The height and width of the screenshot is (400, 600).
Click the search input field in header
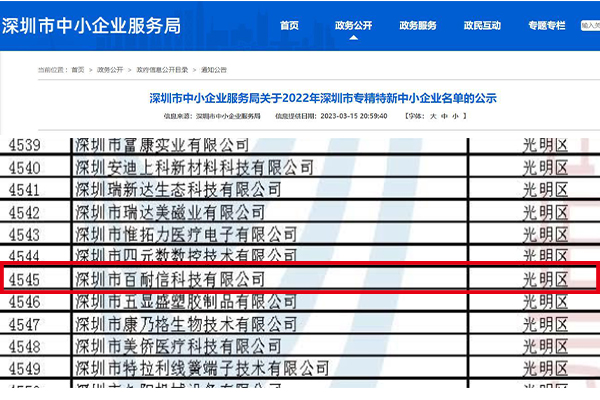(x=590, y=26)
